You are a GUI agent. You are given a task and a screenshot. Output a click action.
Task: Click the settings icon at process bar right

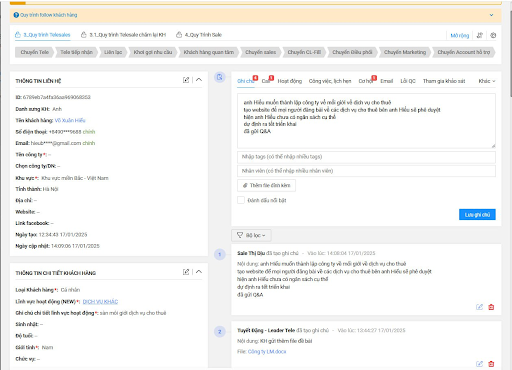(x=493, y=35)
